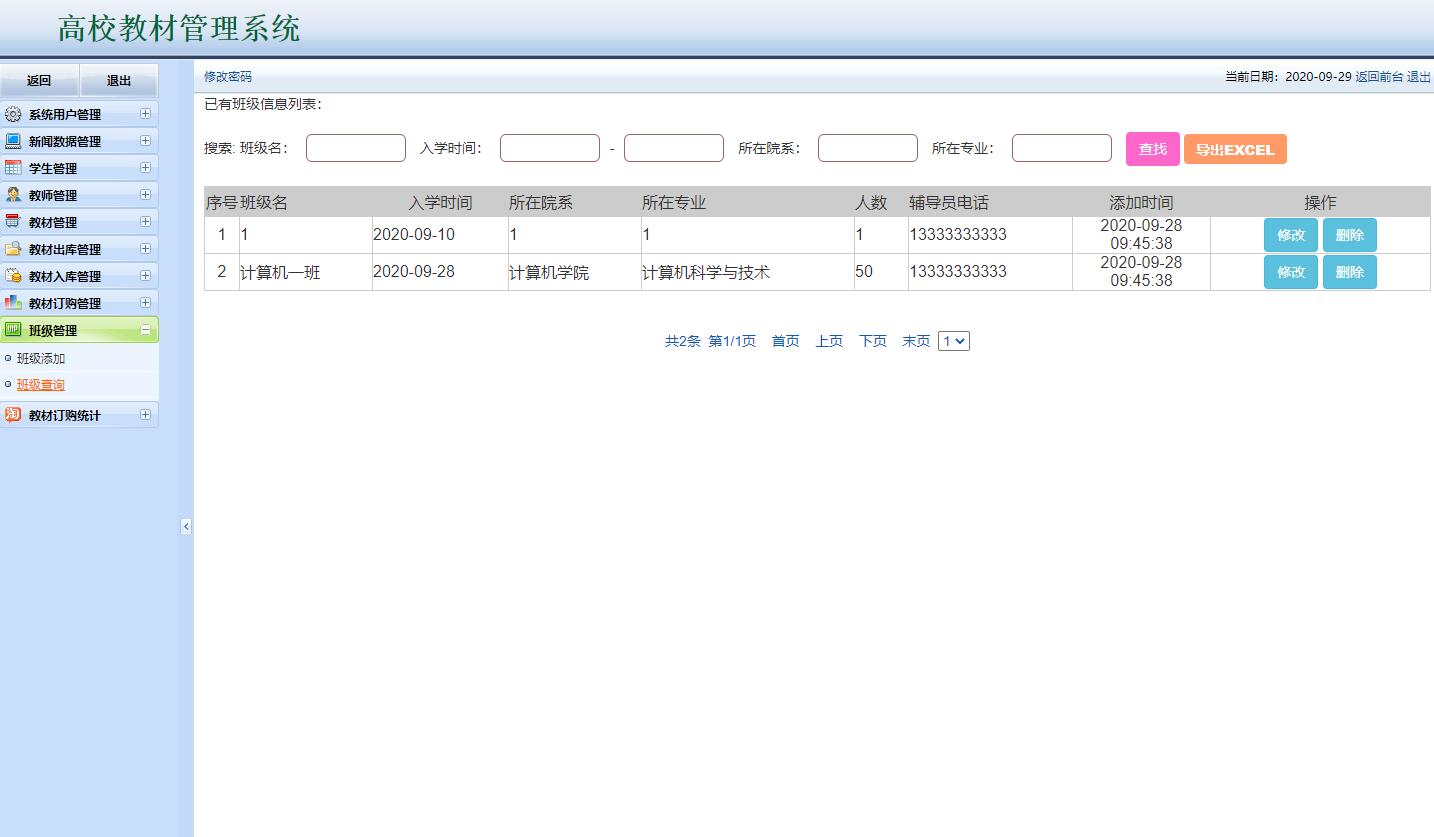Select the 班级管理 VIP icon
1434x837 pixels.
point(14,329)
